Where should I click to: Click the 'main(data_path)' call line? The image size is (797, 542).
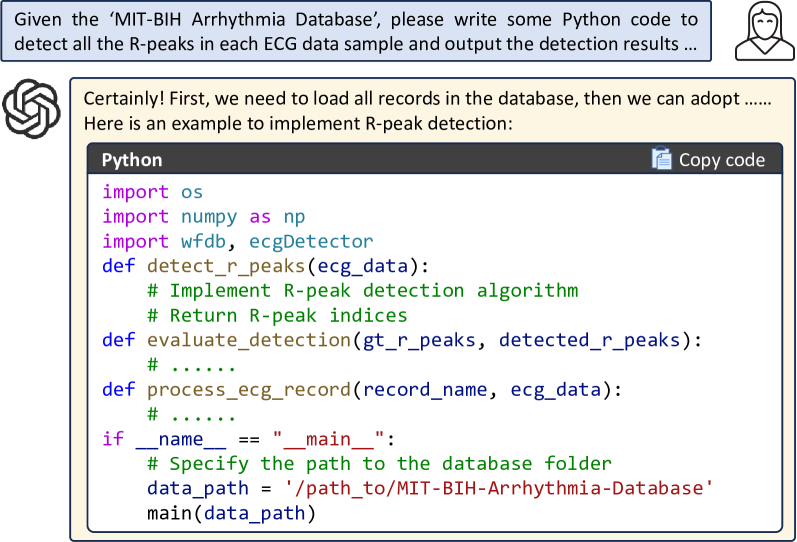coord(231,514)
